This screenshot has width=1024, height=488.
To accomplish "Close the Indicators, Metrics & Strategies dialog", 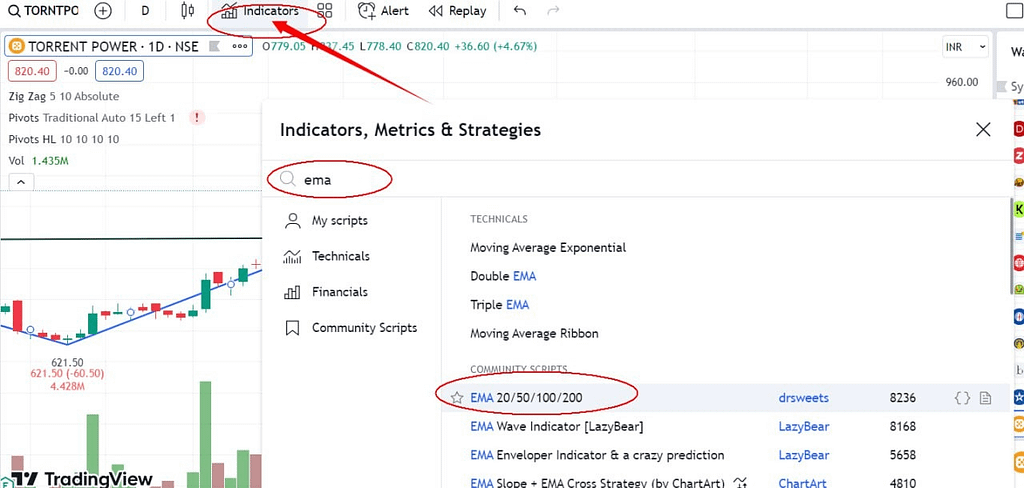I will point(983,129).
